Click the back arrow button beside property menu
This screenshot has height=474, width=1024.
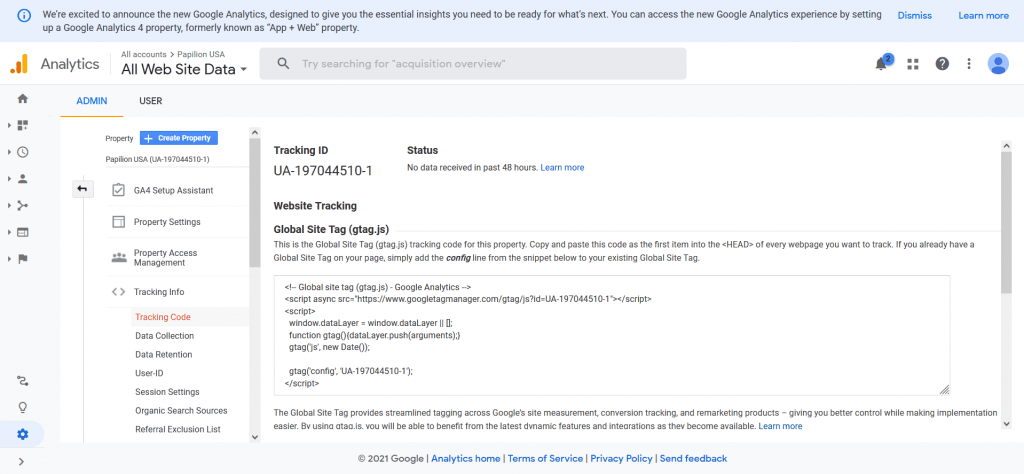(82, 189)
